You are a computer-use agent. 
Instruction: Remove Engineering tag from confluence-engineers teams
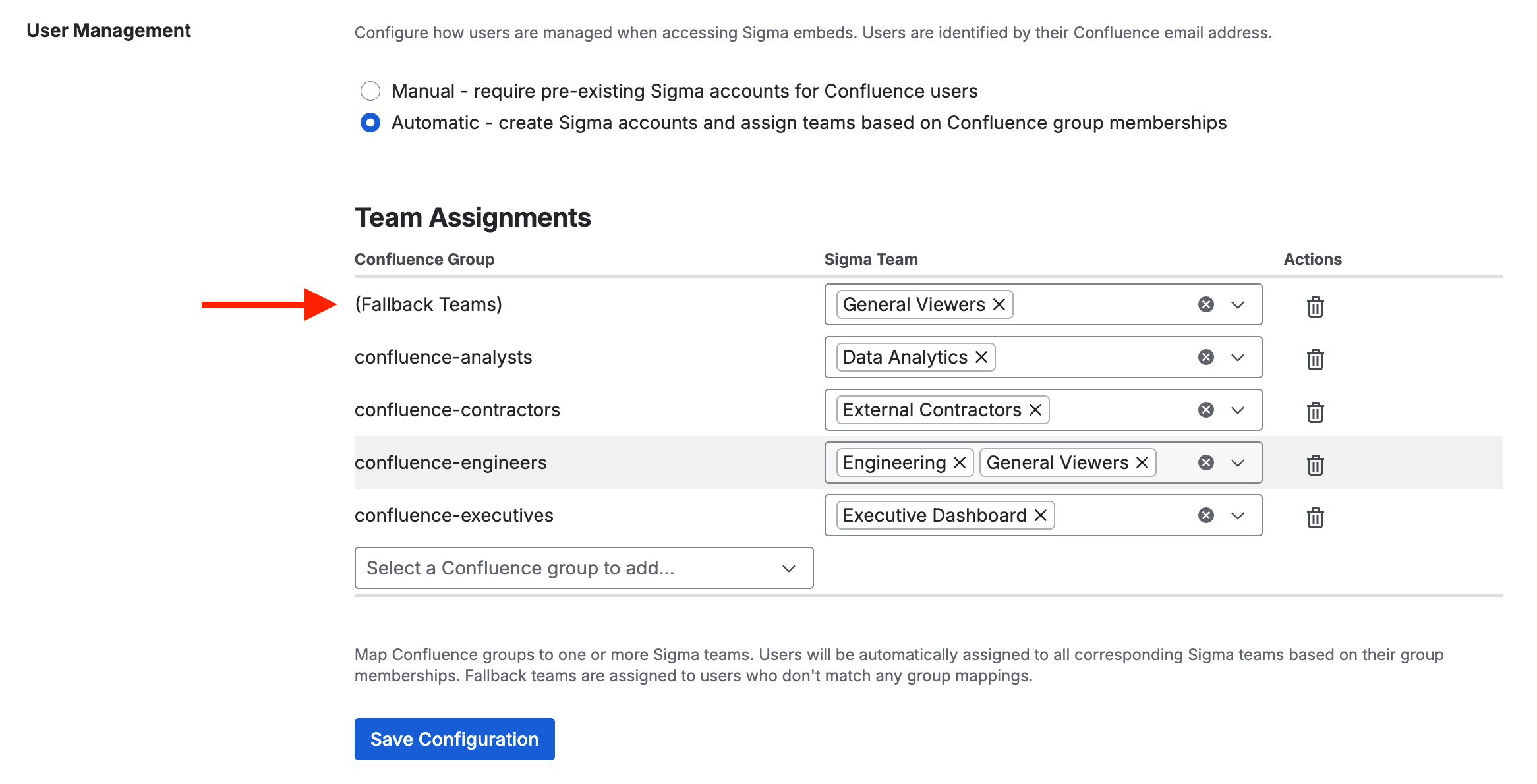coord(960,462)
